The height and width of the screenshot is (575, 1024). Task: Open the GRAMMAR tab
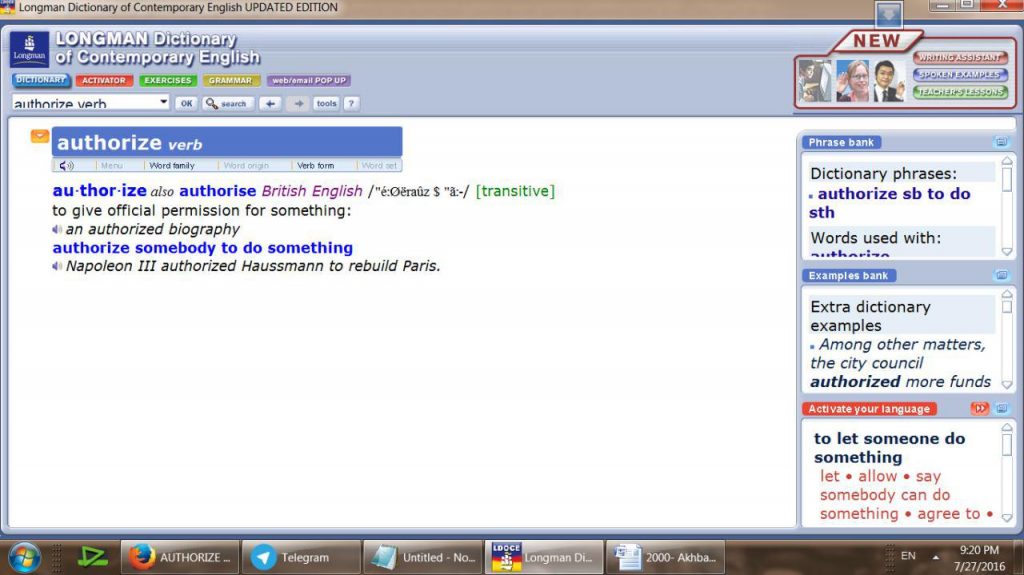pyautogui.click(x=231, y=80)
